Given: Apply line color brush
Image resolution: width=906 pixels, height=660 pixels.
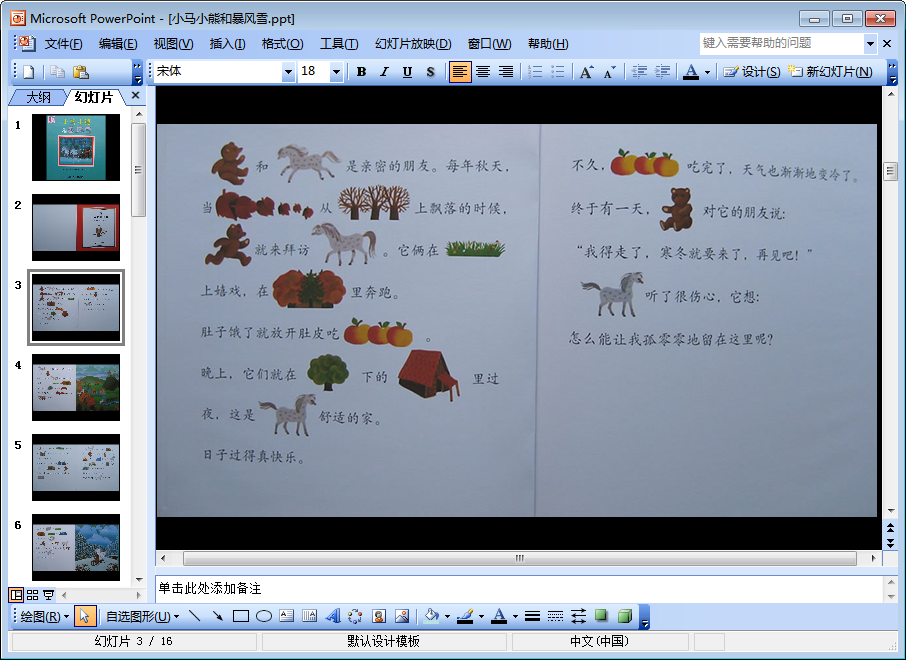Looking at the screenshot, I should click(465, 617).
